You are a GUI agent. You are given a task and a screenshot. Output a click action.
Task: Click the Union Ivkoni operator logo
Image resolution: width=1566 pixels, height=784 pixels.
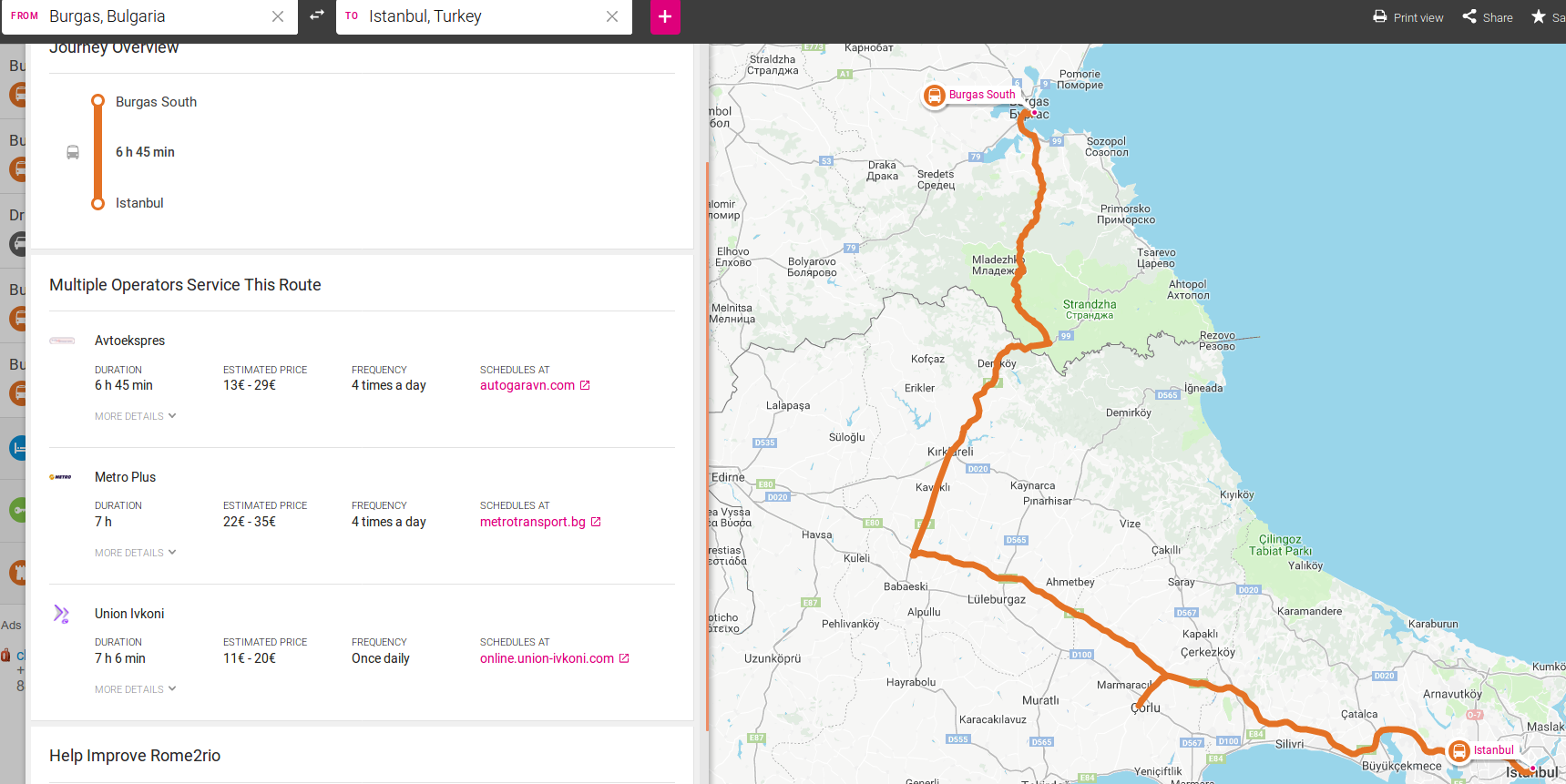pyautogui.click(x=61, y=614)
